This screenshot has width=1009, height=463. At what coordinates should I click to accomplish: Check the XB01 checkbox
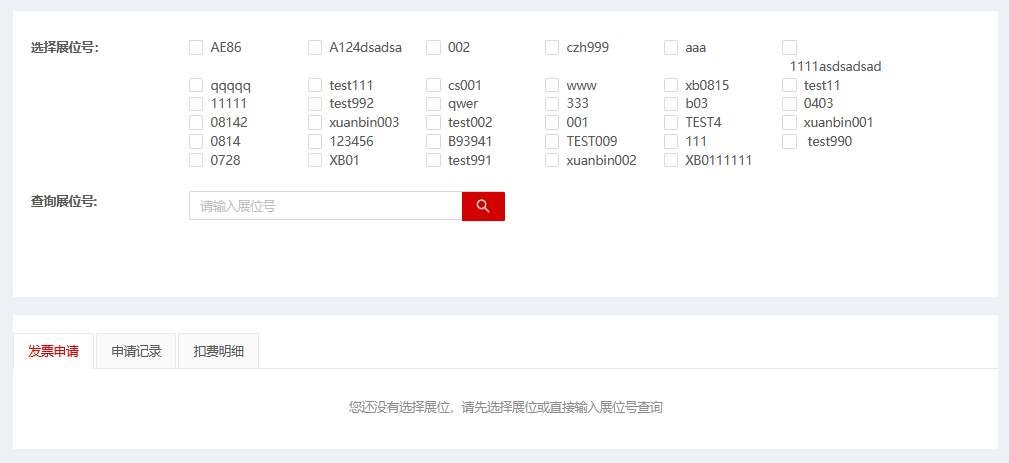tap(315, 161)
